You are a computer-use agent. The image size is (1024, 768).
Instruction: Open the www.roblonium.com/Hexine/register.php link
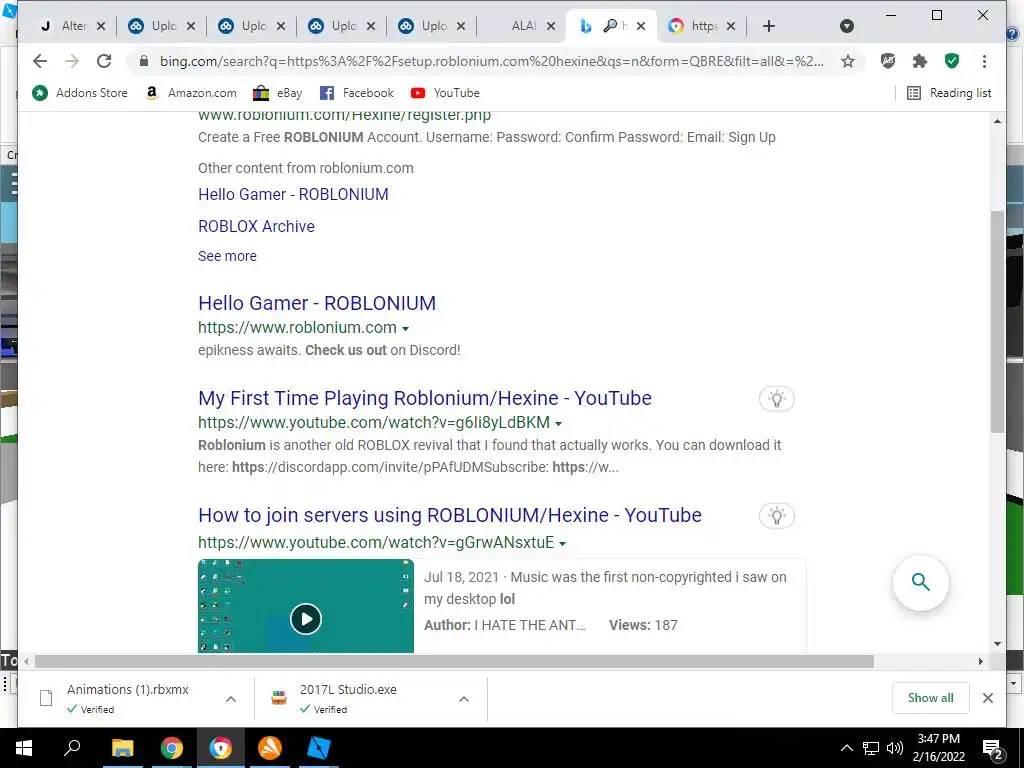click(345, 116)
